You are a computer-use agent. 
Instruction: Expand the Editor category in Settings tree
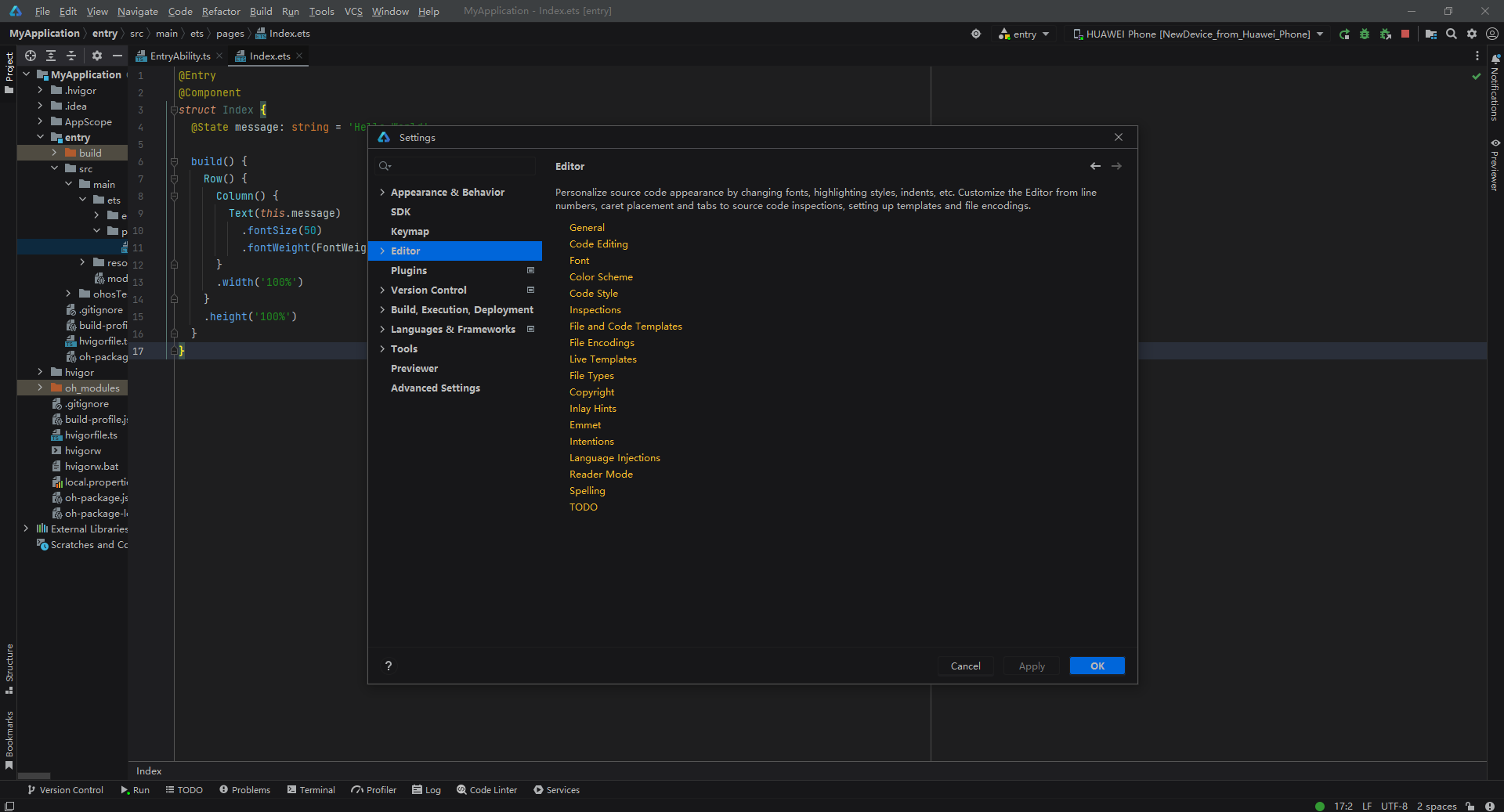coord(382,251)
